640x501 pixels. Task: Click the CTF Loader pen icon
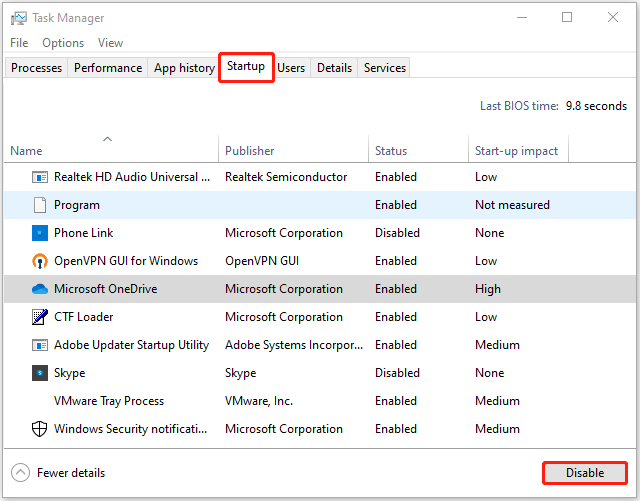(x=40, y=317)
